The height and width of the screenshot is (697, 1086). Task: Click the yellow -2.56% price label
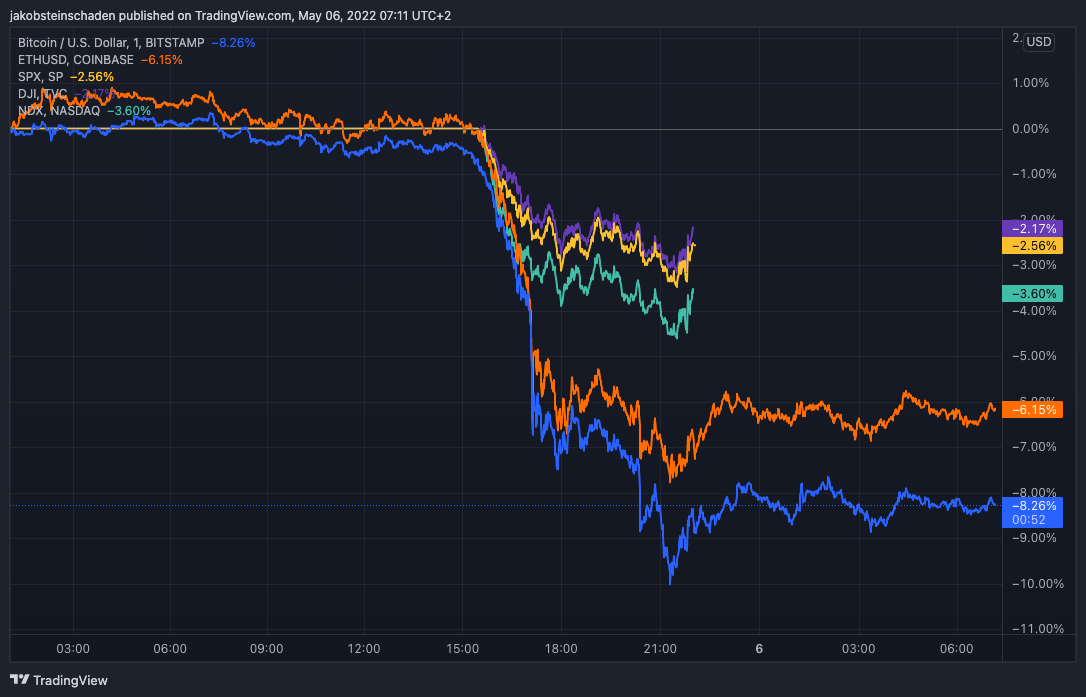[x=1029, y=245]
